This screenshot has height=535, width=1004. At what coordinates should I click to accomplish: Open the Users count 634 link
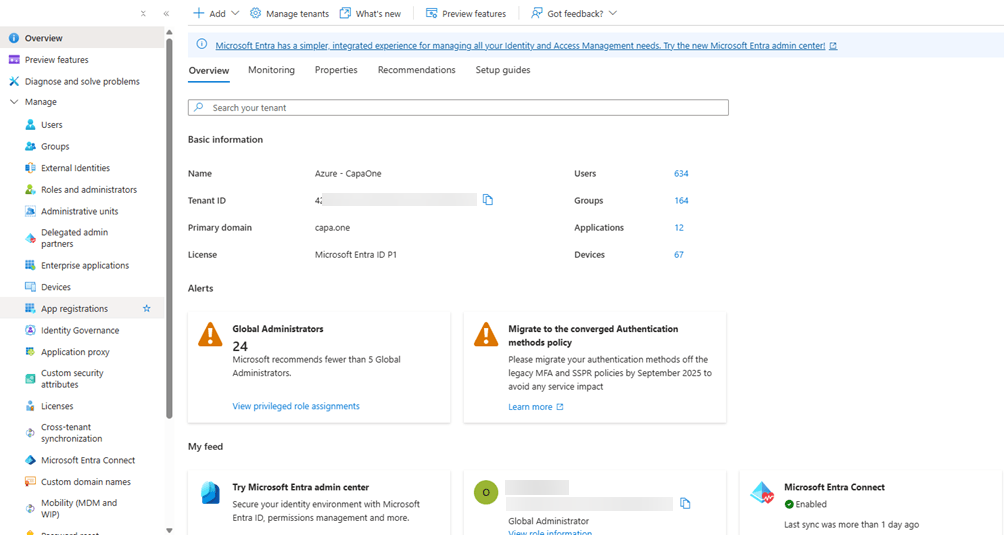click(x=681, y=173)
